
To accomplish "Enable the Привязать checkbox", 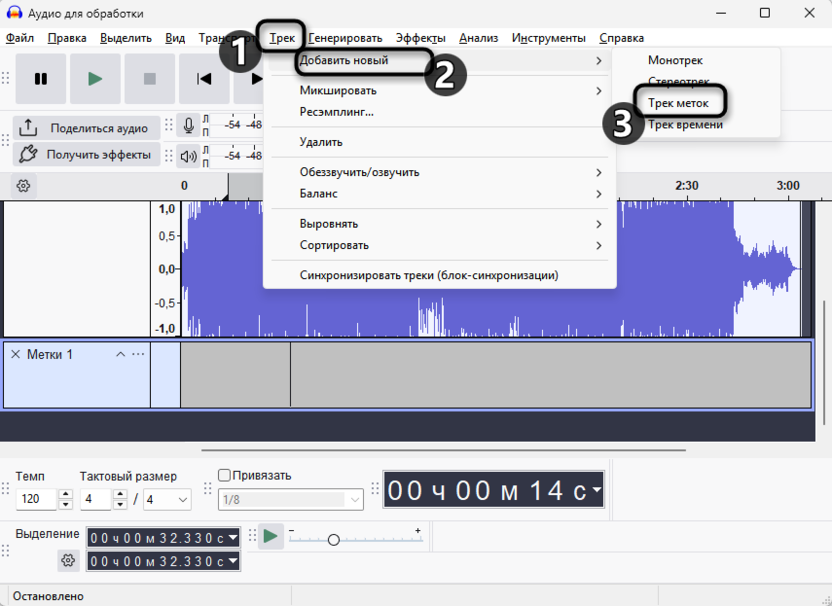I will click(x=222, y=477).
